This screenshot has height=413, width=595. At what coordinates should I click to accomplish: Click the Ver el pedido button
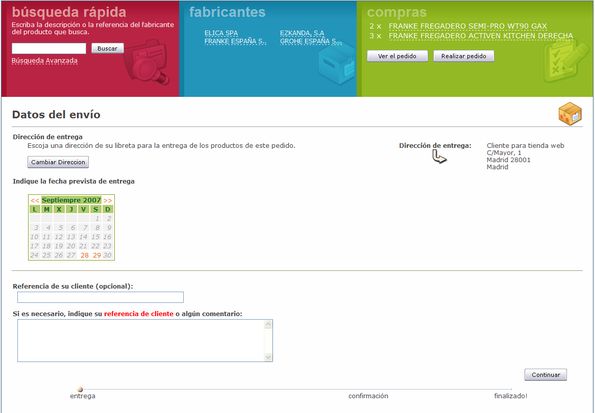coord(397,56)
